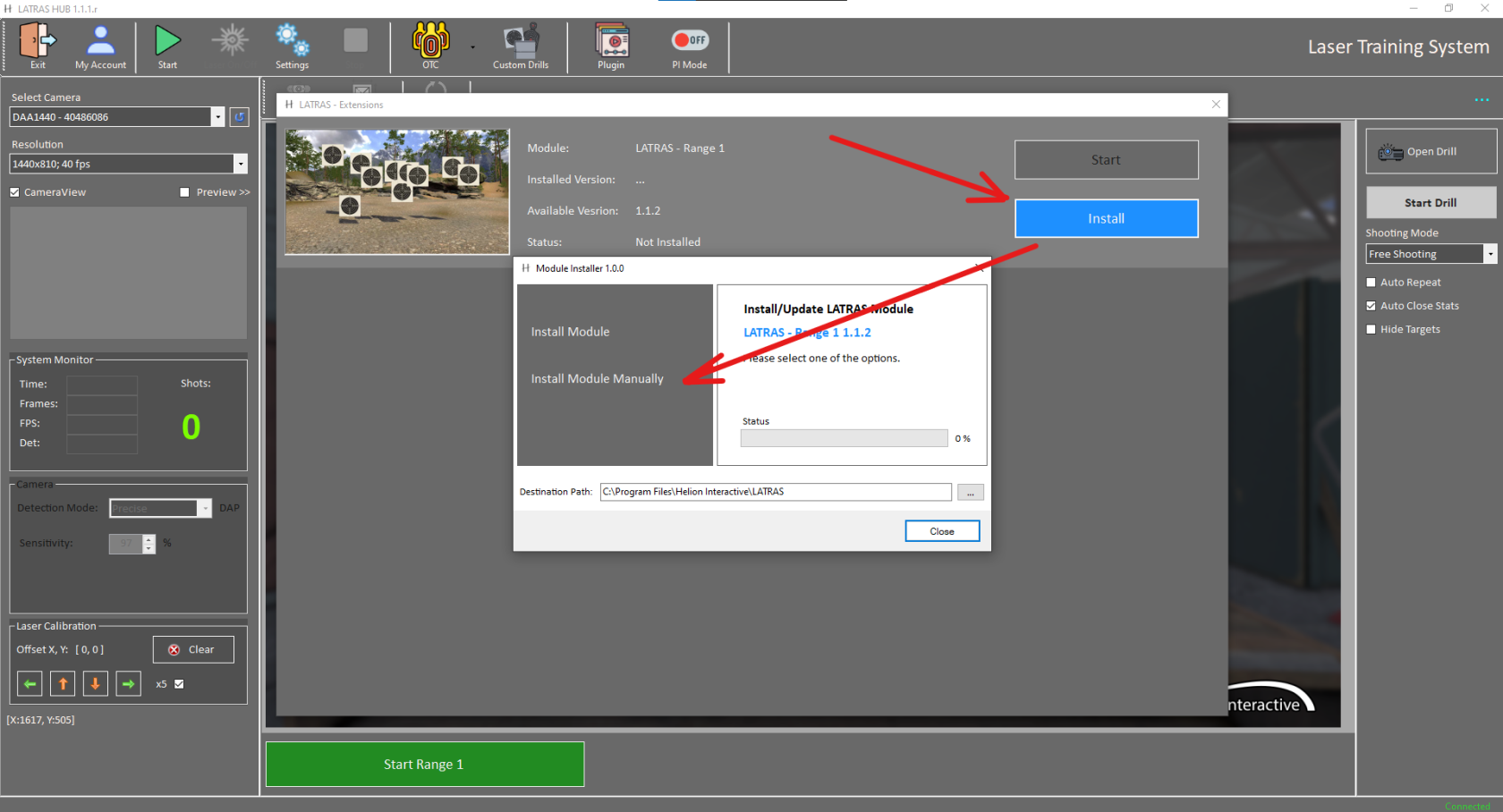Toggle the CameraView checkbox
1503x812 pixels.
[x=14, y=192]
